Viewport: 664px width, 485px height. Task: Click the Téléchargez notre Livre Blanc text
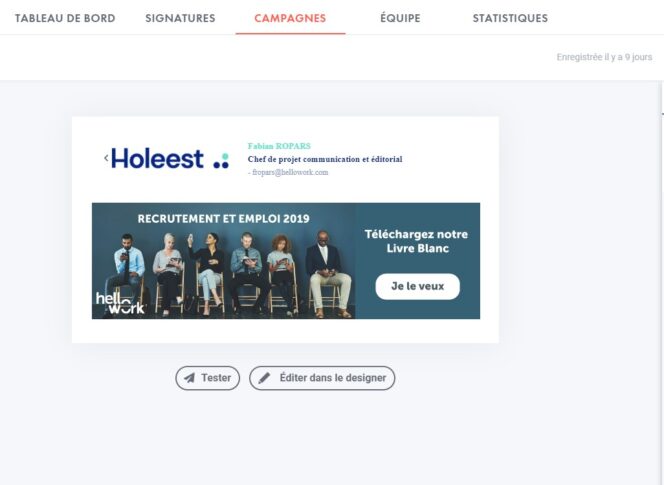coord(416,241)
